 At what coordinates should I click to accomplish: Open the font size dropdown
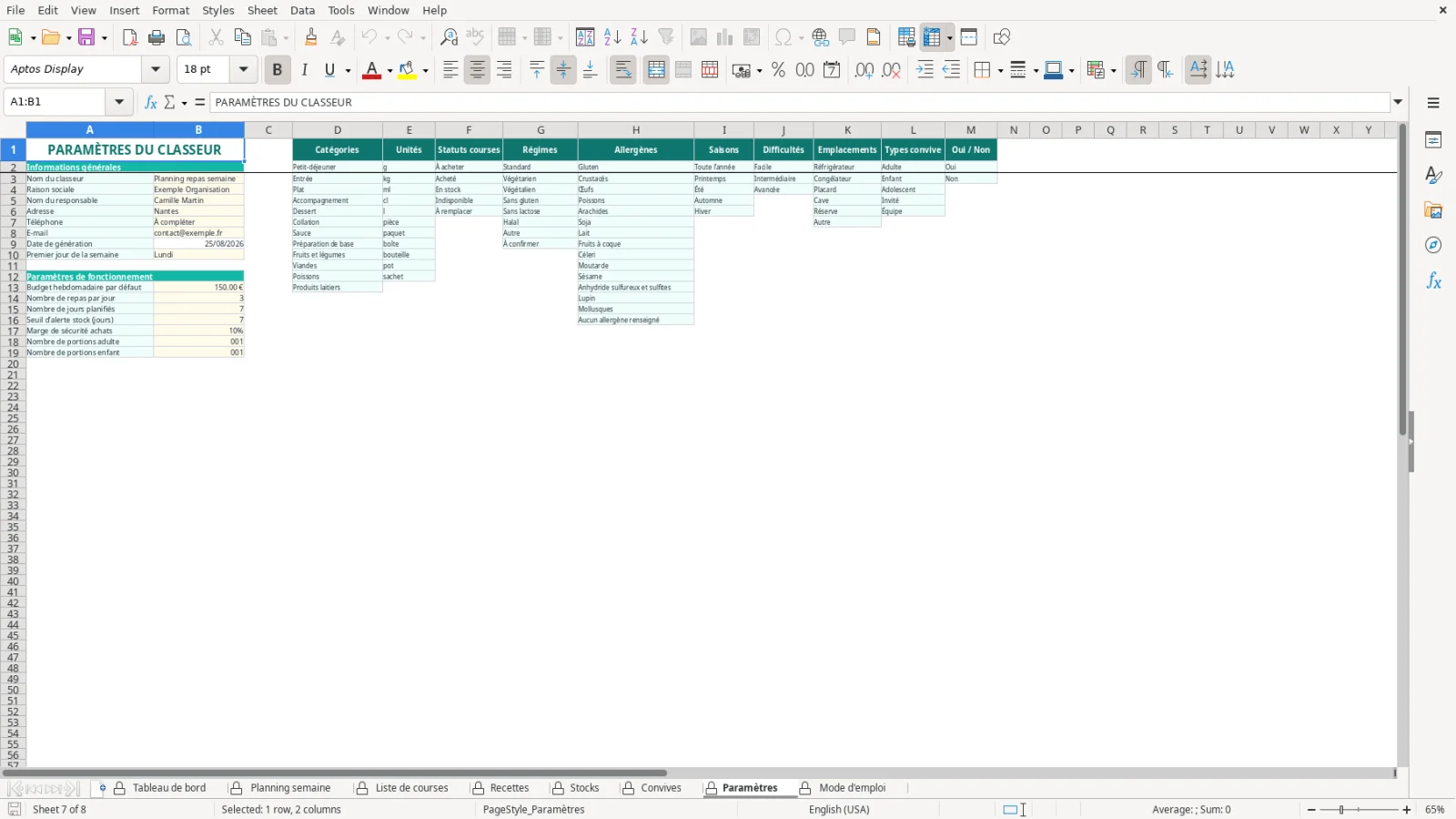coord(243,69)
